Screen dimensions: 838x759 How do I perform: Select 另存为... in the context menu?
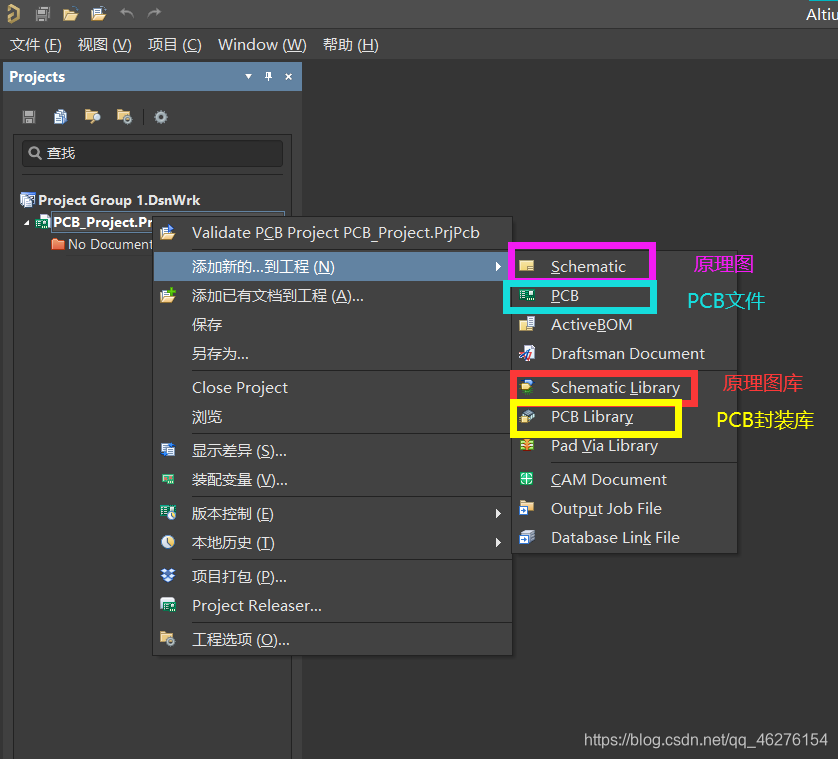pyautogui.click(x=333, y=353)
